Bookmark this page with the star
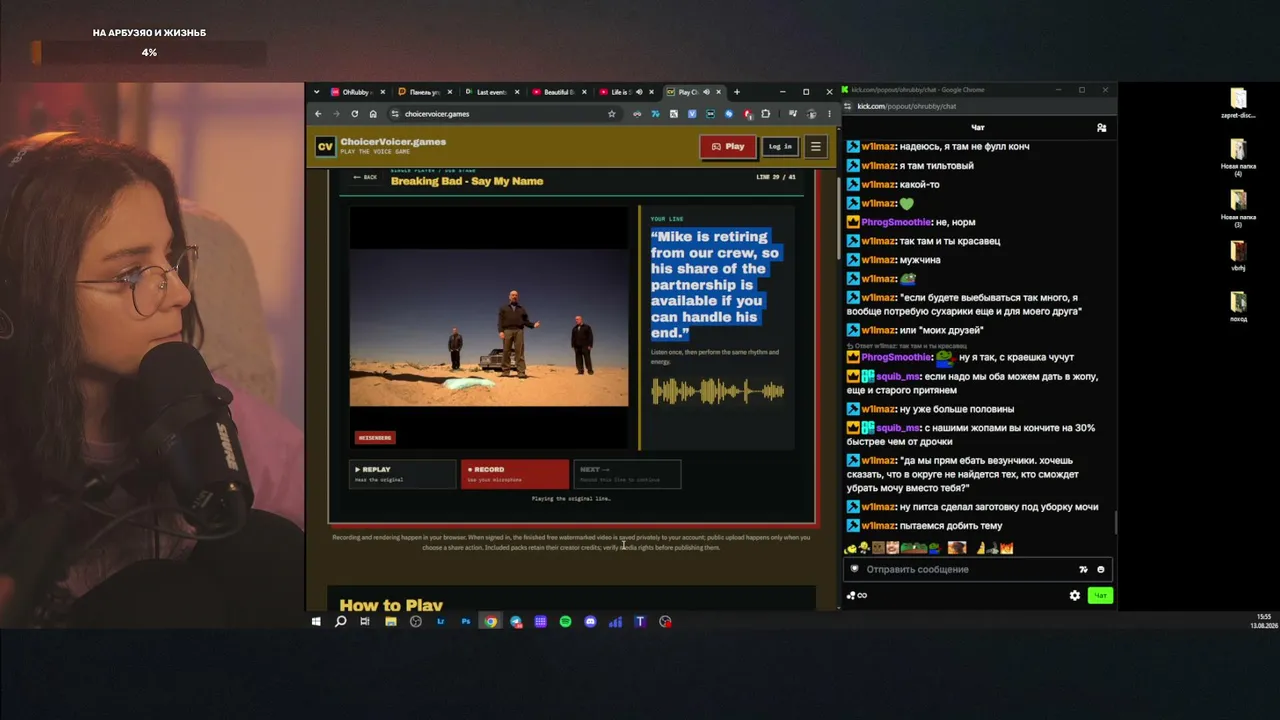Screen dimensions: 1280x720 pyautogui.click(x=612, y=114)
